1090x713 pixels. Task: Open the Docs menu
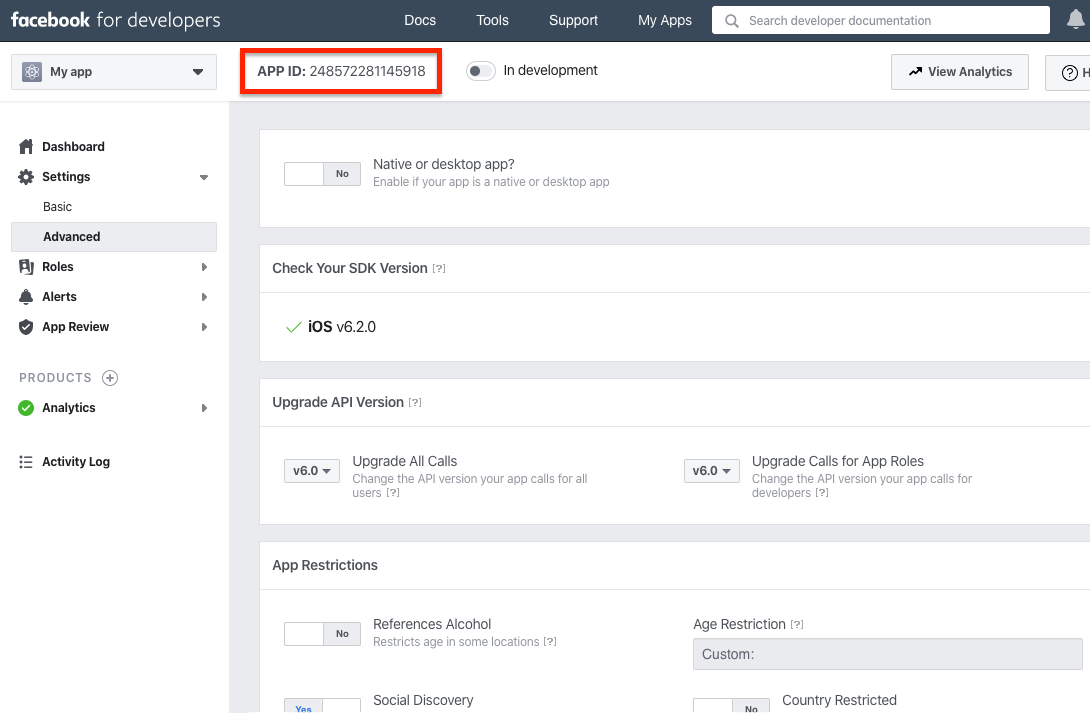click(x=420, y=20)
